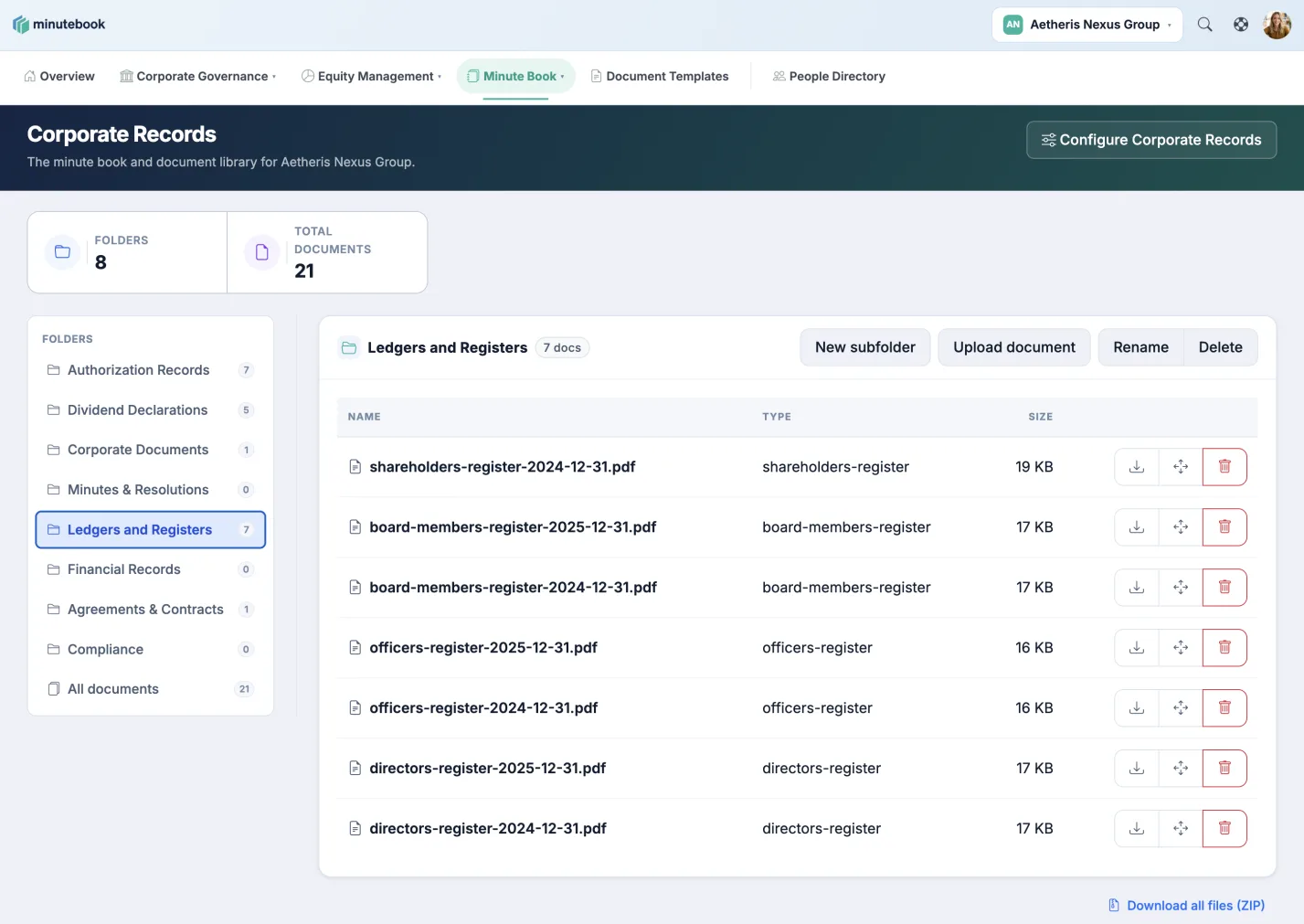
Task: Move officers-register-2024-12-31.pdf using move icon
Action: 1181,708
